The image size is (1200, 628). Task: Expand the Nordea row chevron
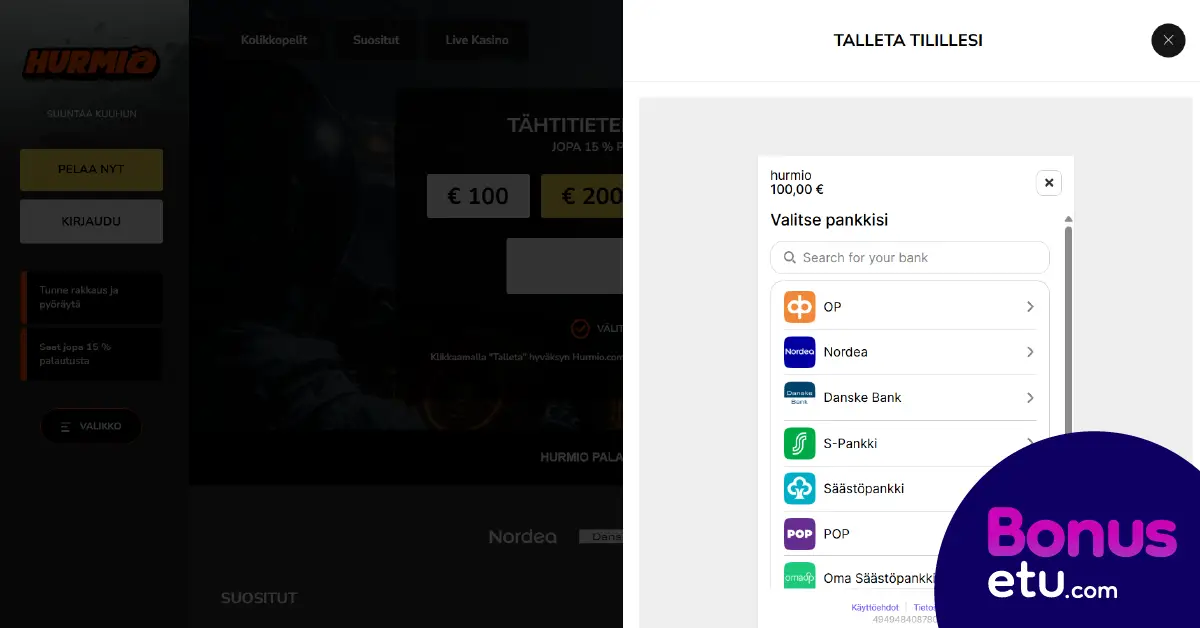point(1030,352)
